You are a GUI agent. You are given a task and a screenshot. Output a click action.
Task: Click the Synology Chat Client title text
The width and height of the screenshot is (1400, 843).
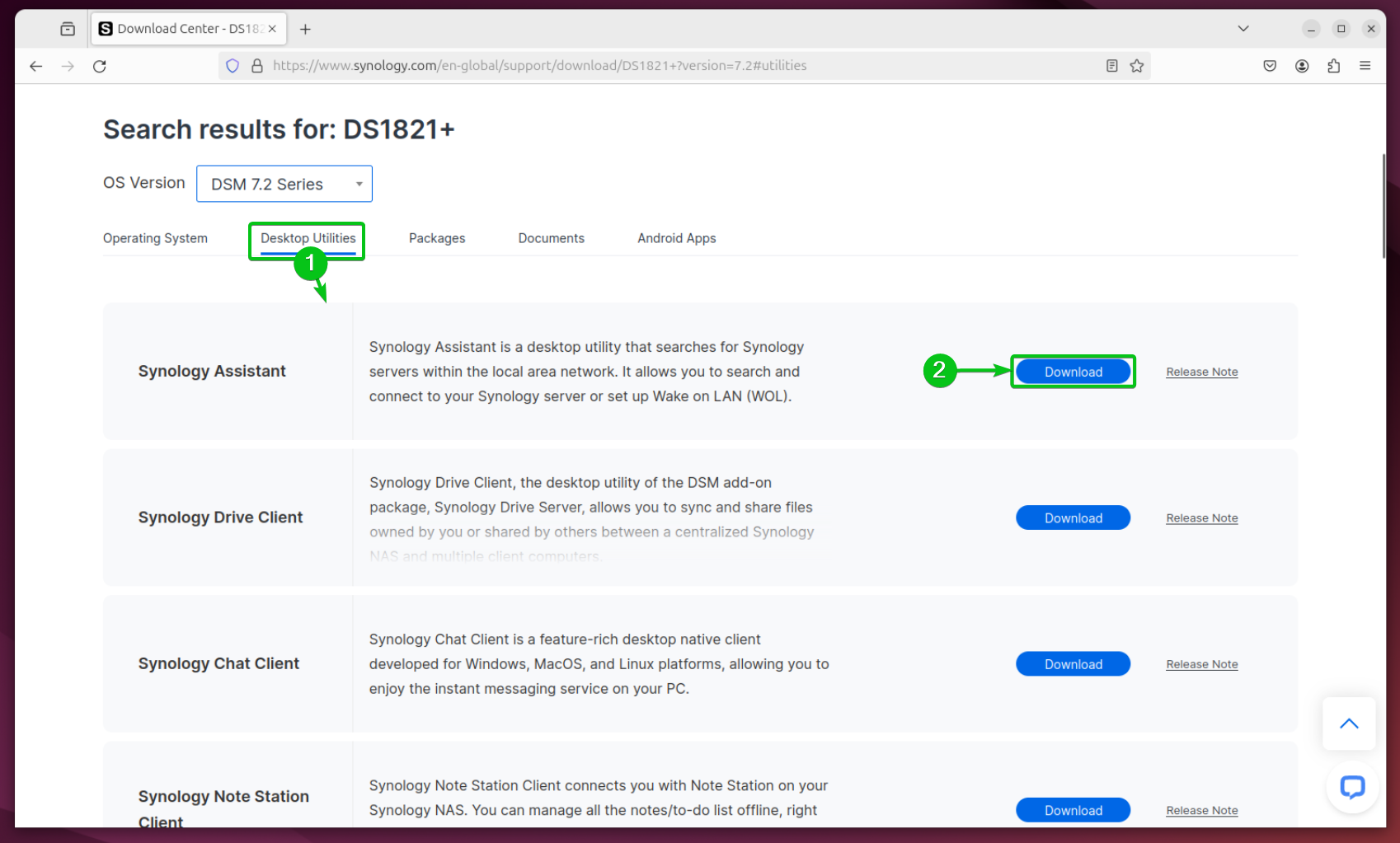tap(218, 663)
